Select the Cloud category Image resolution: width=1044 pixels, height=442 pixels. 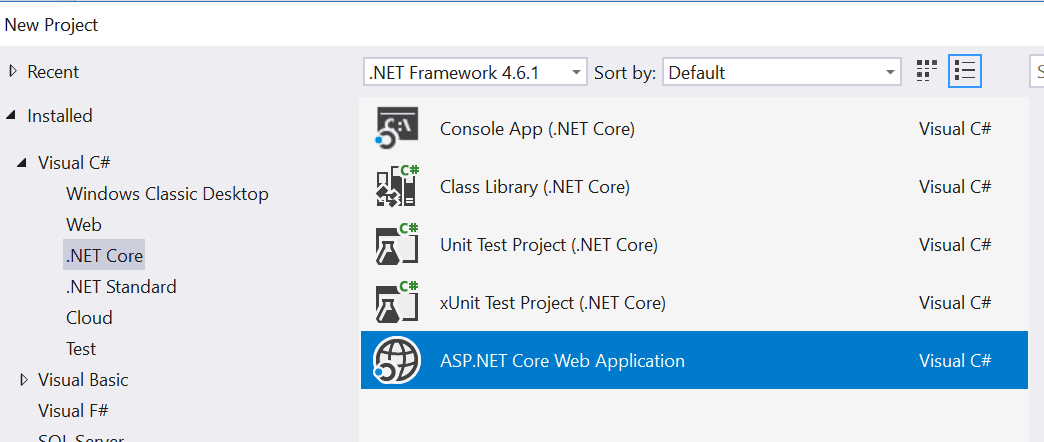[89, 318]
